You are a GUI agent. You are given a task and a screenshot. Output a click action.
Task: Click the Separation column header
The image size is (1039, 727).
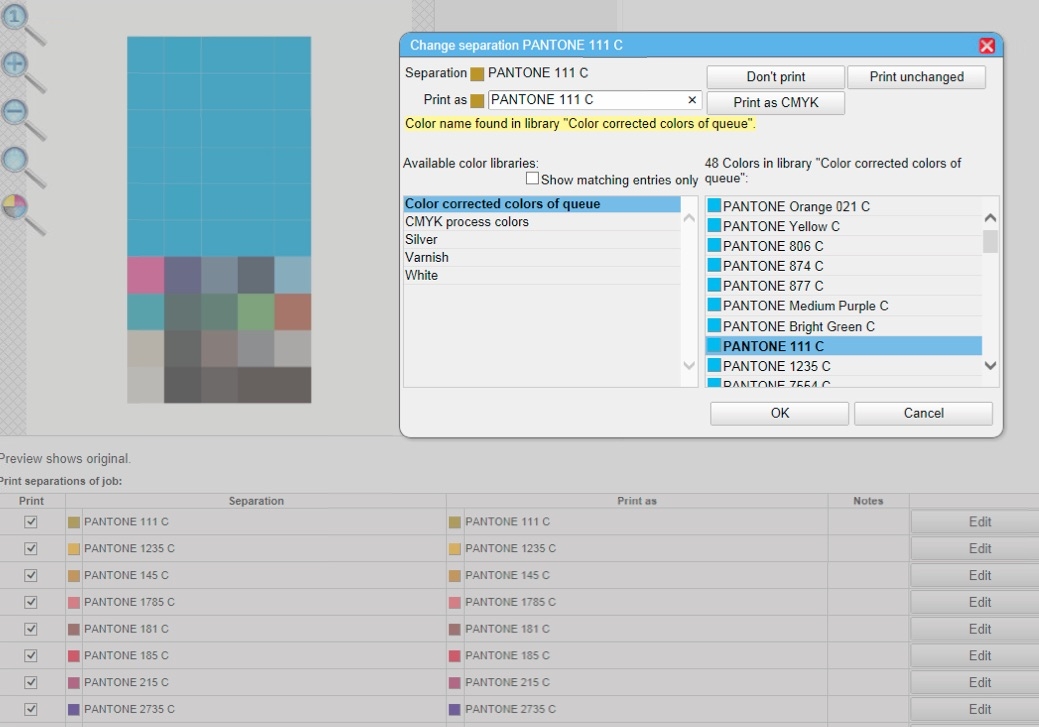(256, 501)
